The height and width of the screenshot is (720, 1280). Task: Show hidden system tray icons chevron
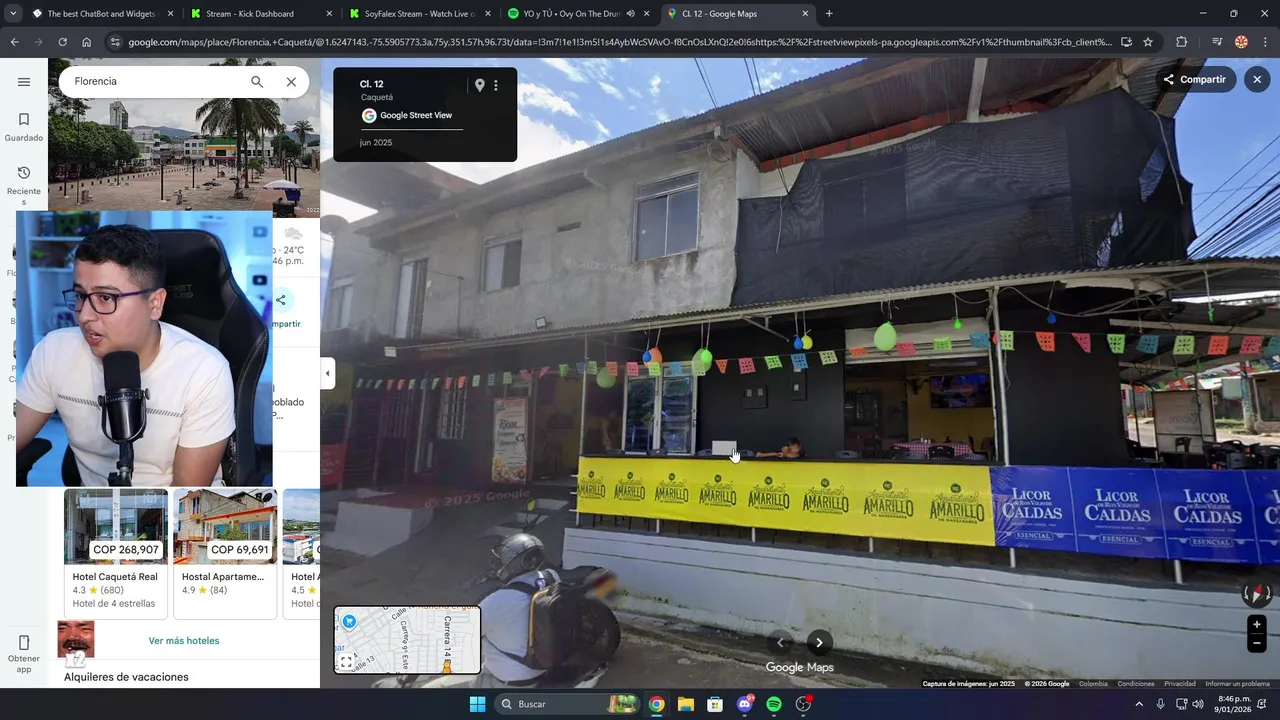pos(1139,704)
